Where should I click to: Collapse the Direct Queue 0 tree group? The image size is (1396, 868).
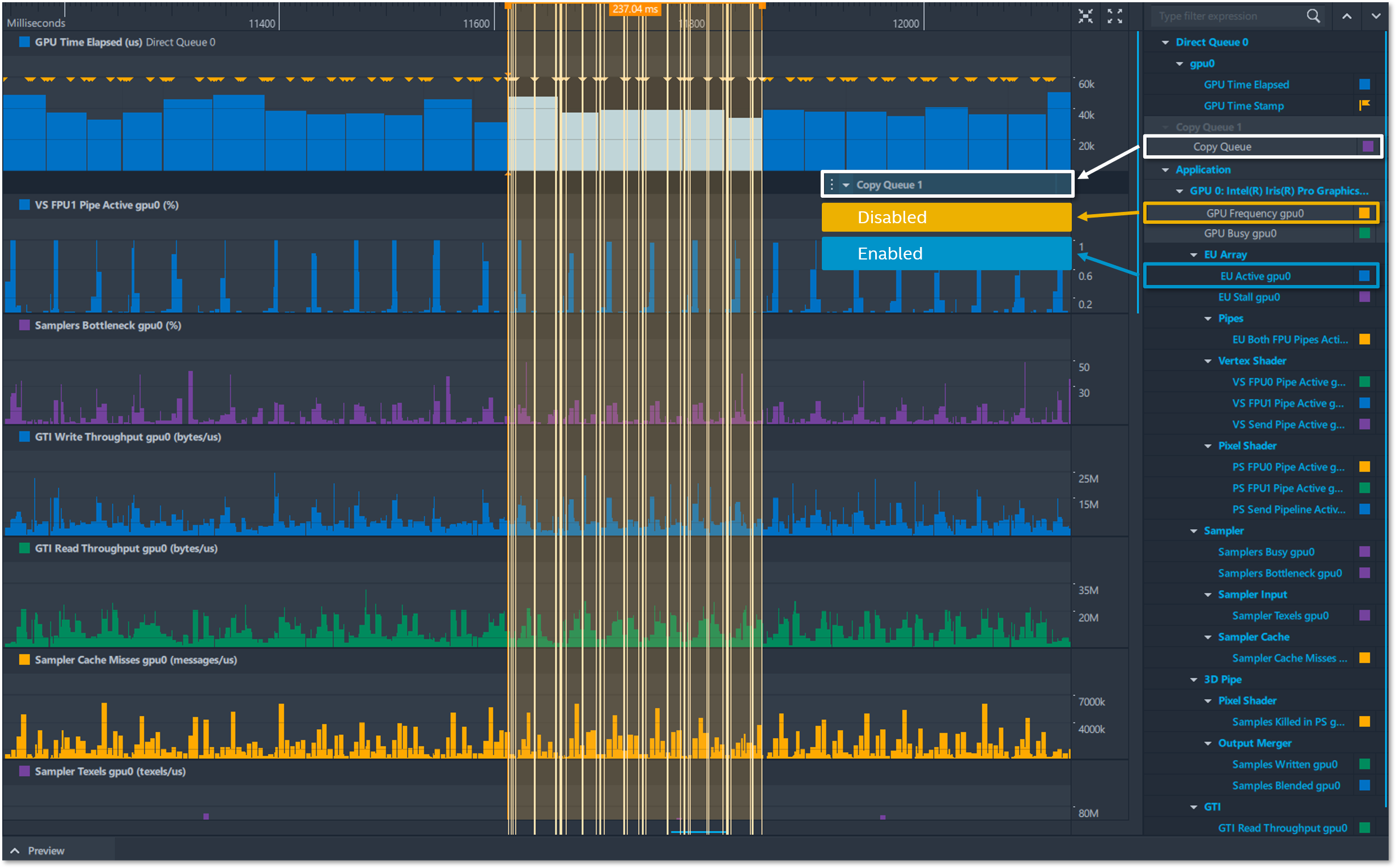(x=1165, y=42)
